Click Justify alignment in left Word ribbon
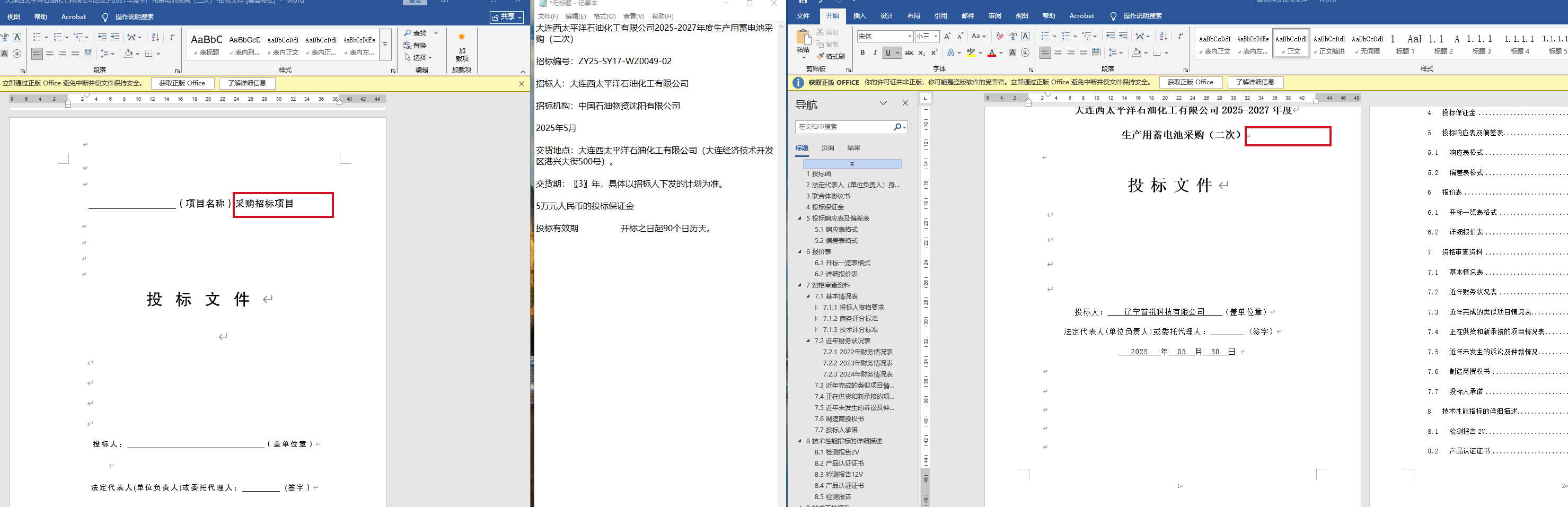1568x507 pixels. coord(75,54)
